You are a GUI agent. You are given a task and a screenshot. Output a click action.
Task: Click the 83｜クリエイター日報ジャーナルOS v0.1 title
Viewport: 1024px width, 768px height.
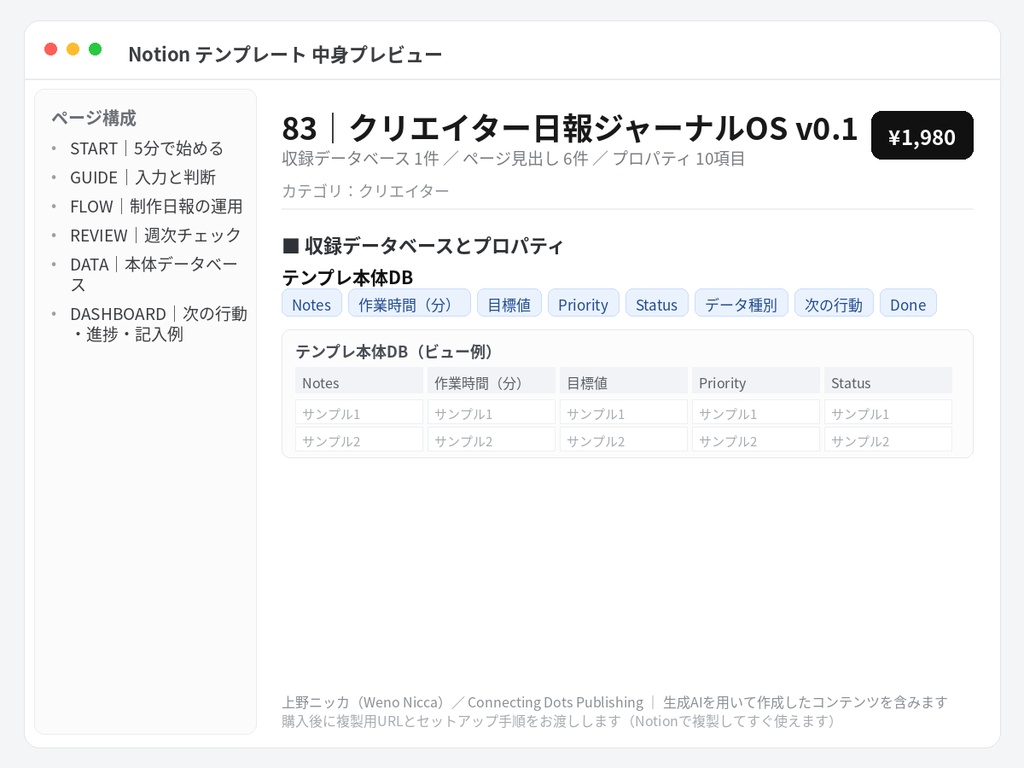click(x=569, y=128)
